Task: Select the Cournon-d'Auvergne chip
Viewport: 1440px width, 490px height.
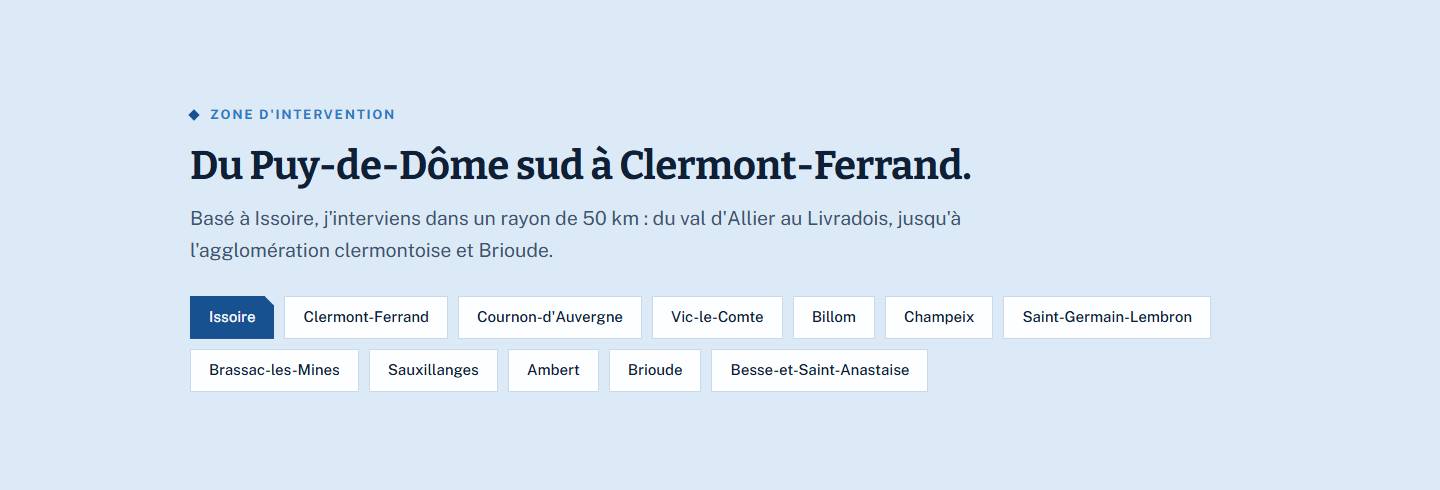Action: coord(550,317)
